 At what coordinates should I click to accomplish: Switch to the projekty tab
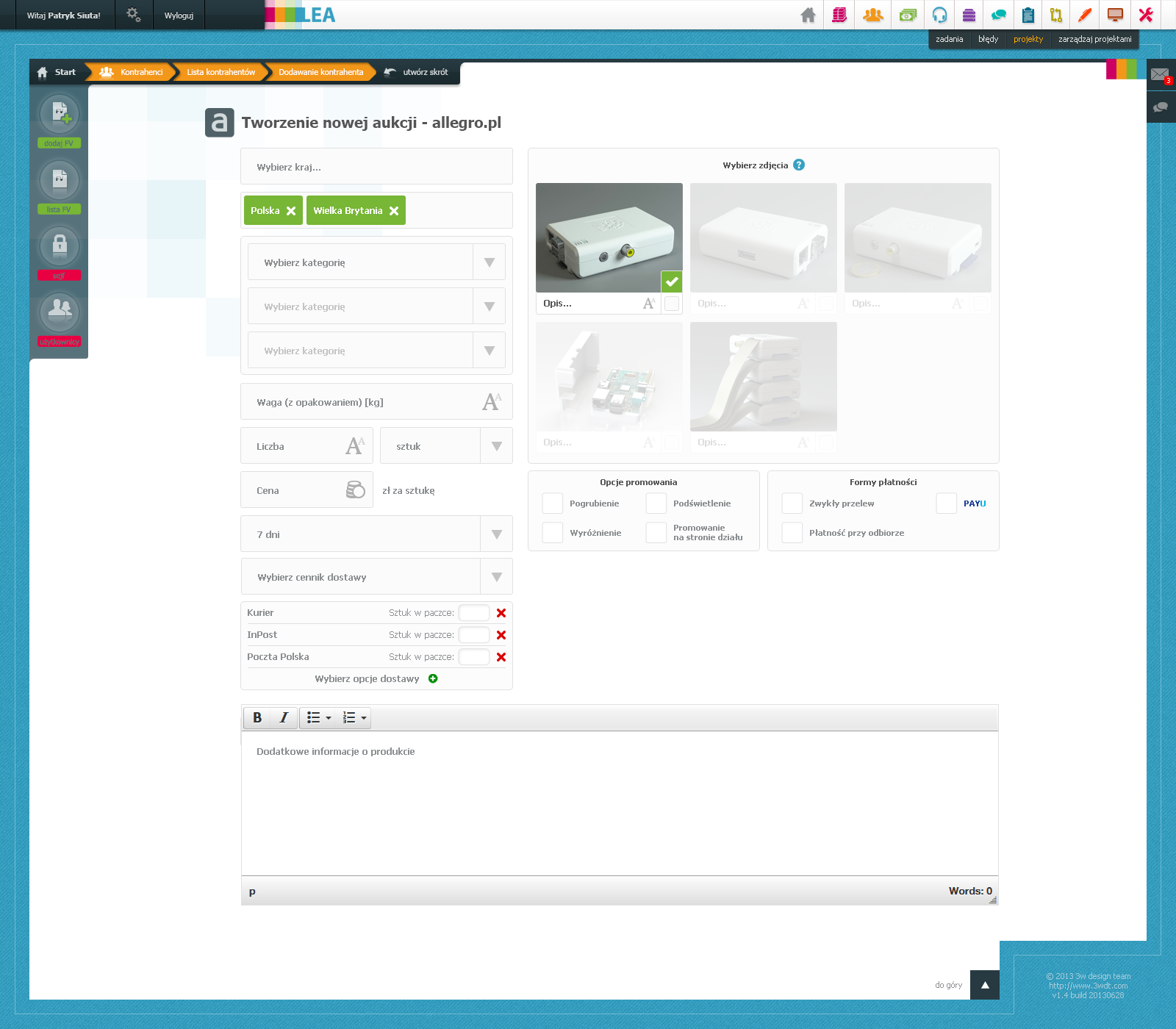tap(1028, 40)
